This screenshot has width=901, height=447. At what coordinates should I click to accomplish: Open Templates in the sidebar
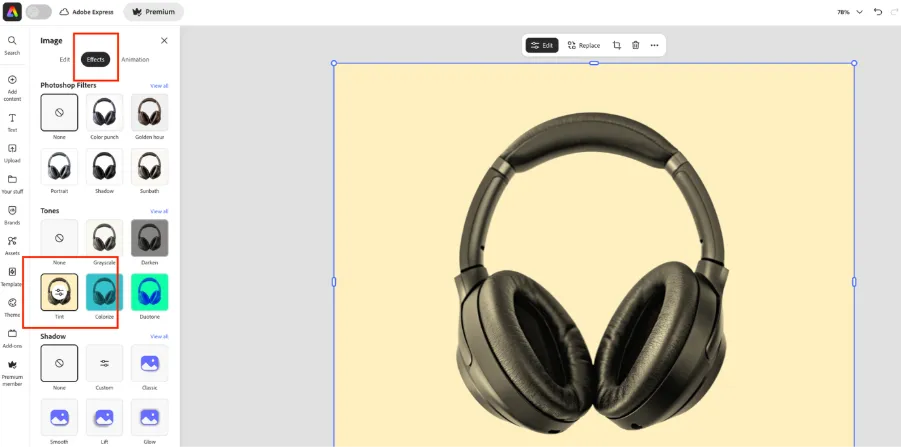[12, 276]
